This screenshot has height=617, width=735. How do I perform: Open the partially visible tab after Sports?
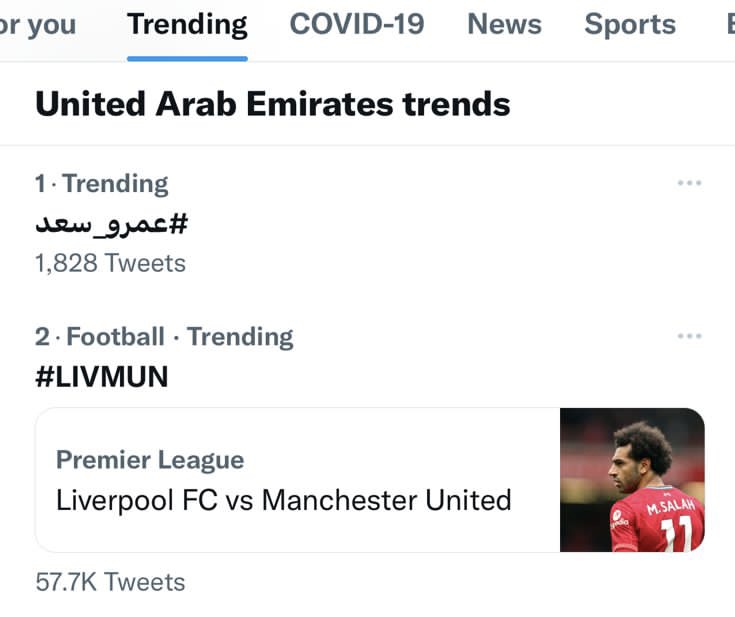(x=729, y=24)
